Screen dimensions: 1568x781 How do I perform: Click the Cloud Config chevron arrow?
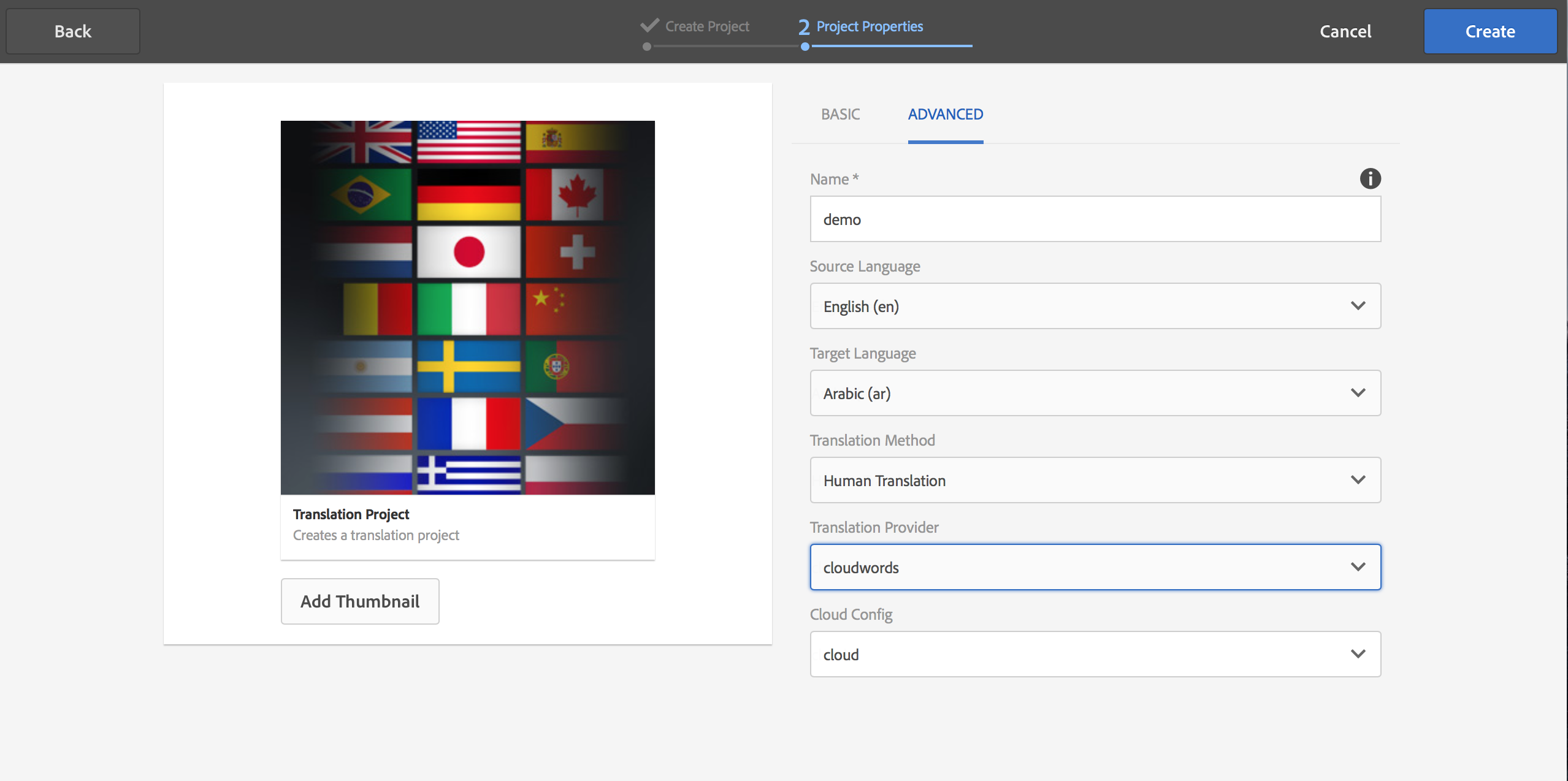coord(1358,654)
